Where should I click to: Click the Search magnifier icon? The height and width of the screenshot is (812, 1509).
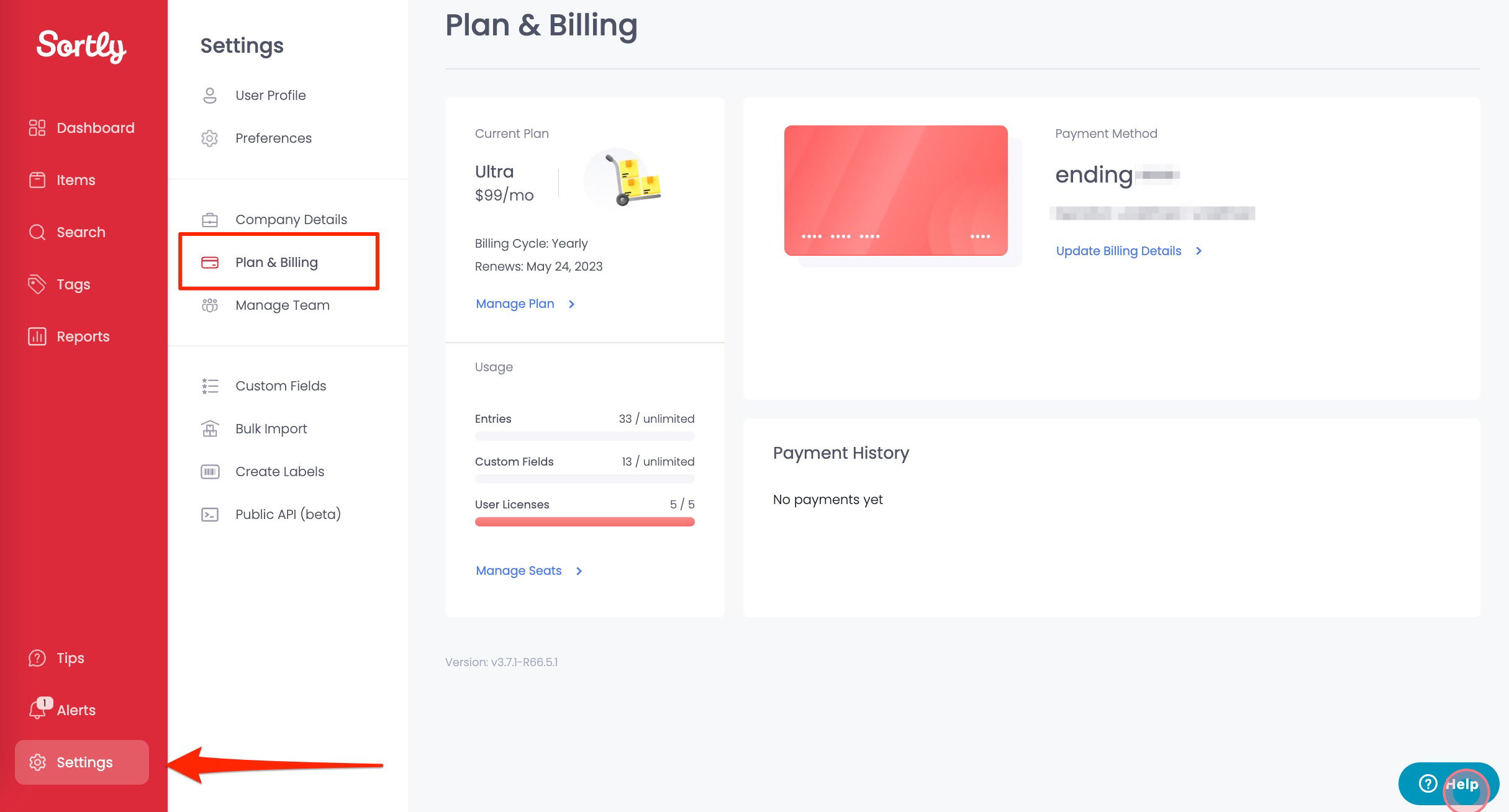37,232
